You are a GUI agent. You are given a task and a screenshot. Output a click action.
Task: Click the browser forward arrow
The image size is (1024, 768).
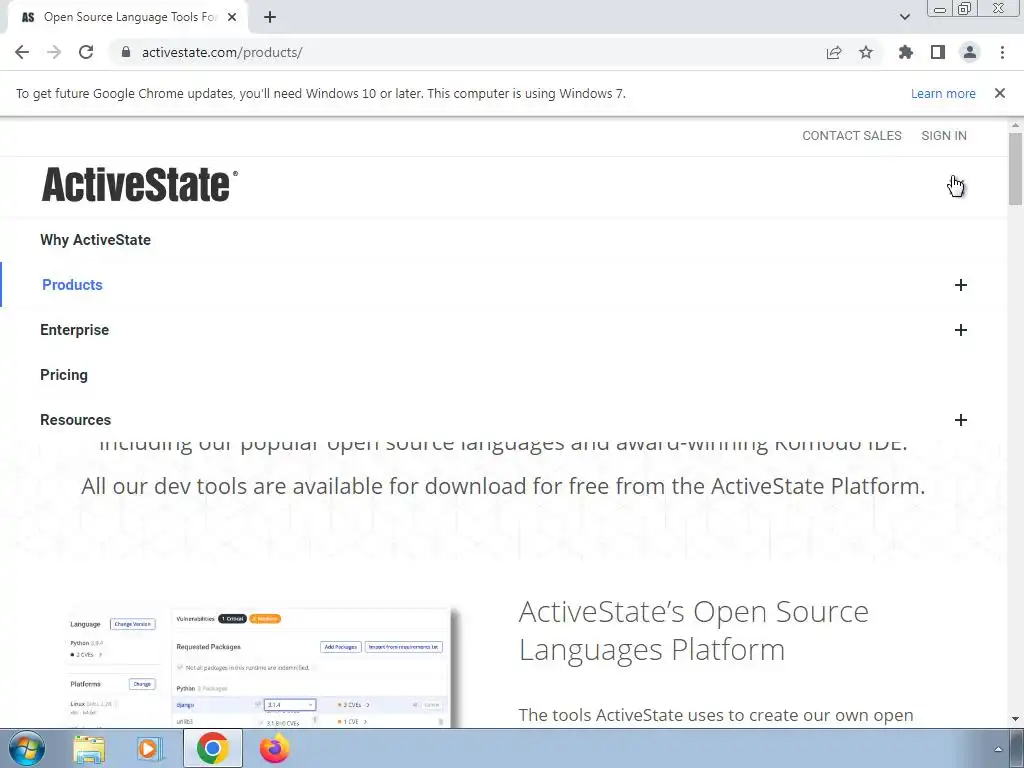pos(54,52)
